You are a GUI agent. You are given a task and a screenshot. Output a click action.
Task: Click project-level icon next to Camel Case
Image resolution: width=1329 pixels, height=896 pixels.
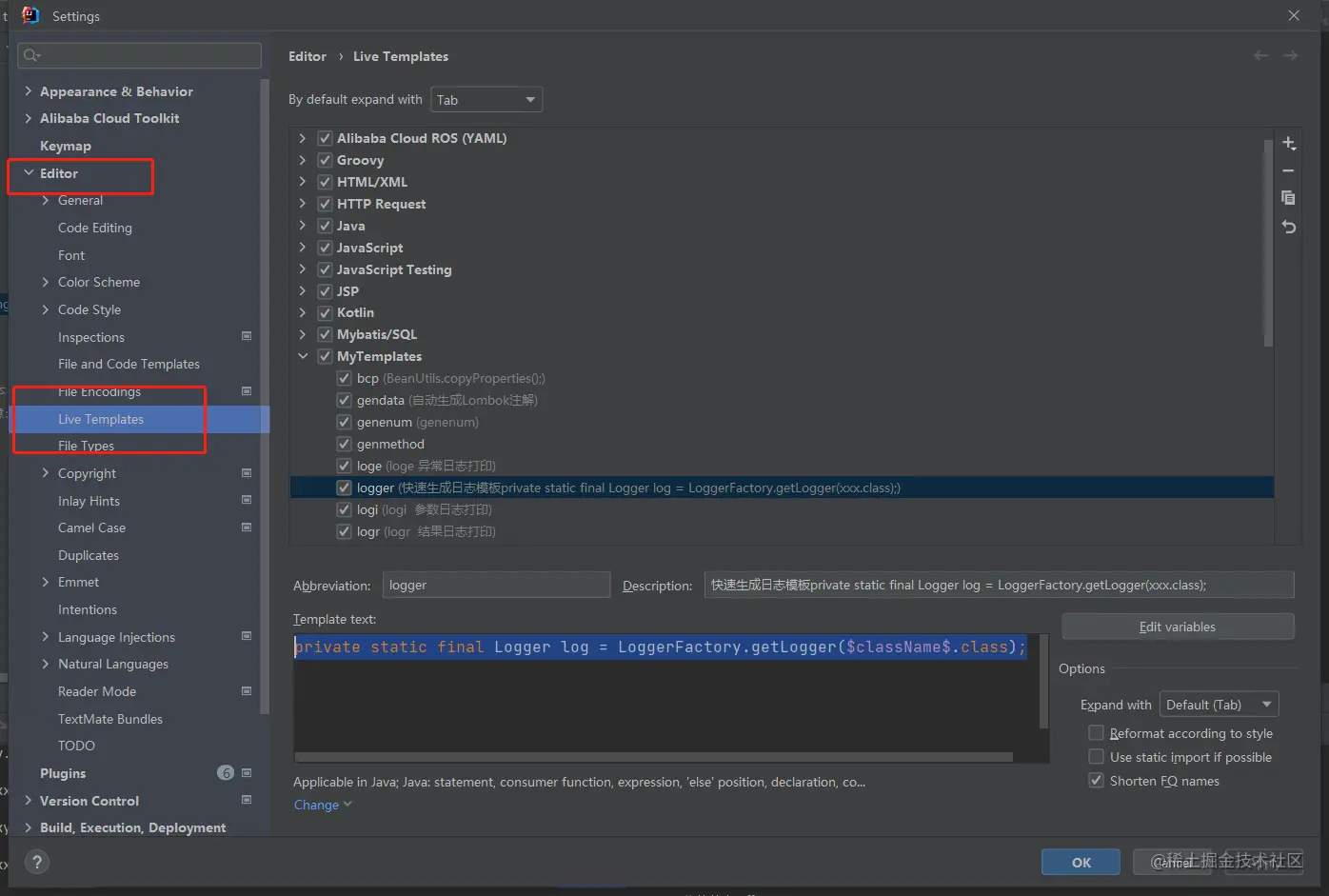pos(247,528)
